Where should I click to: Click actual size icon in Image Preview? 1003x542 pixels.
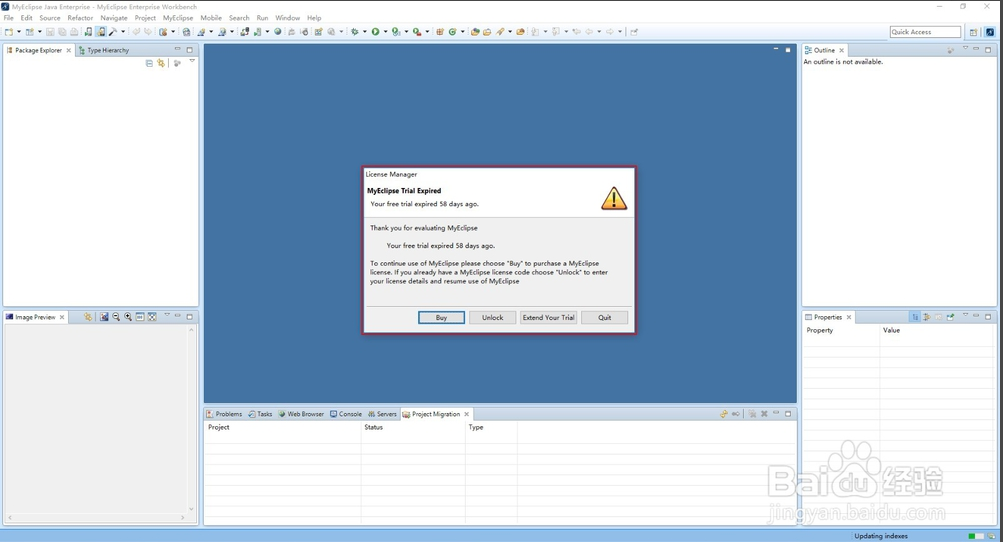click(140, 317)
